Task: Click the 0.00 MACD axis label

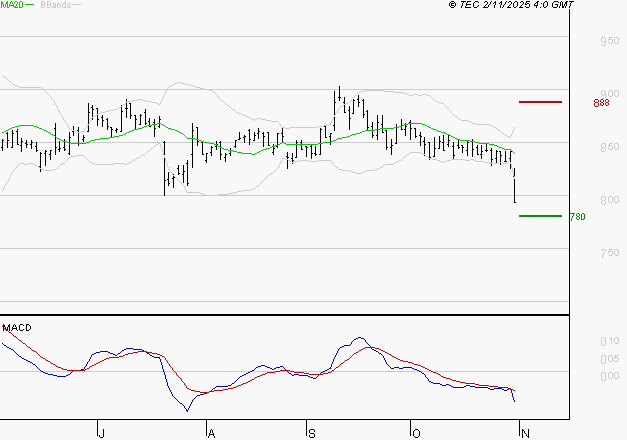Action: (x=609, y=376)
